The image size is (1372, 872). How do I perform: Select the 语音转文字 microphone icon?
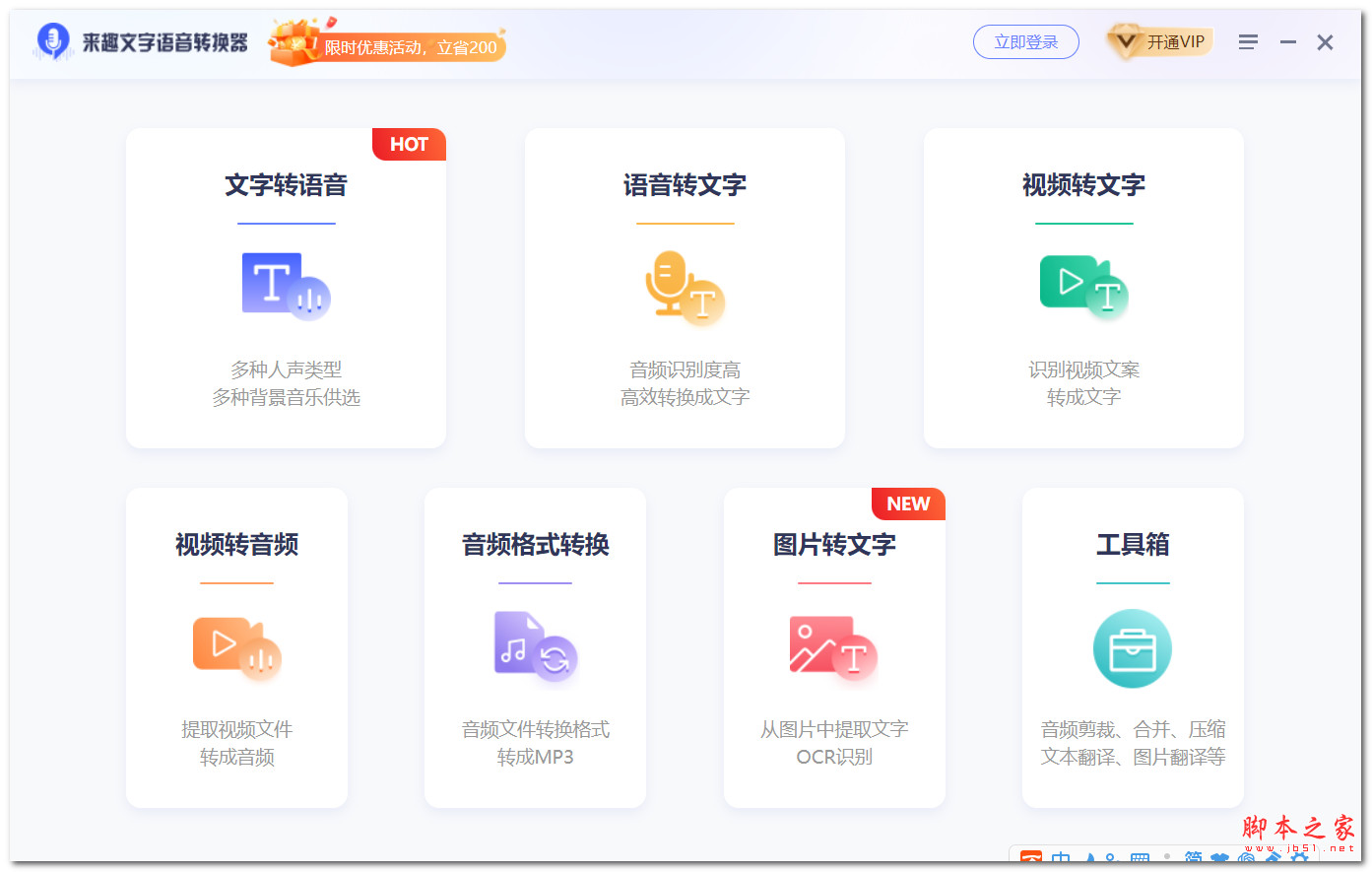click(x=686, y=289)
